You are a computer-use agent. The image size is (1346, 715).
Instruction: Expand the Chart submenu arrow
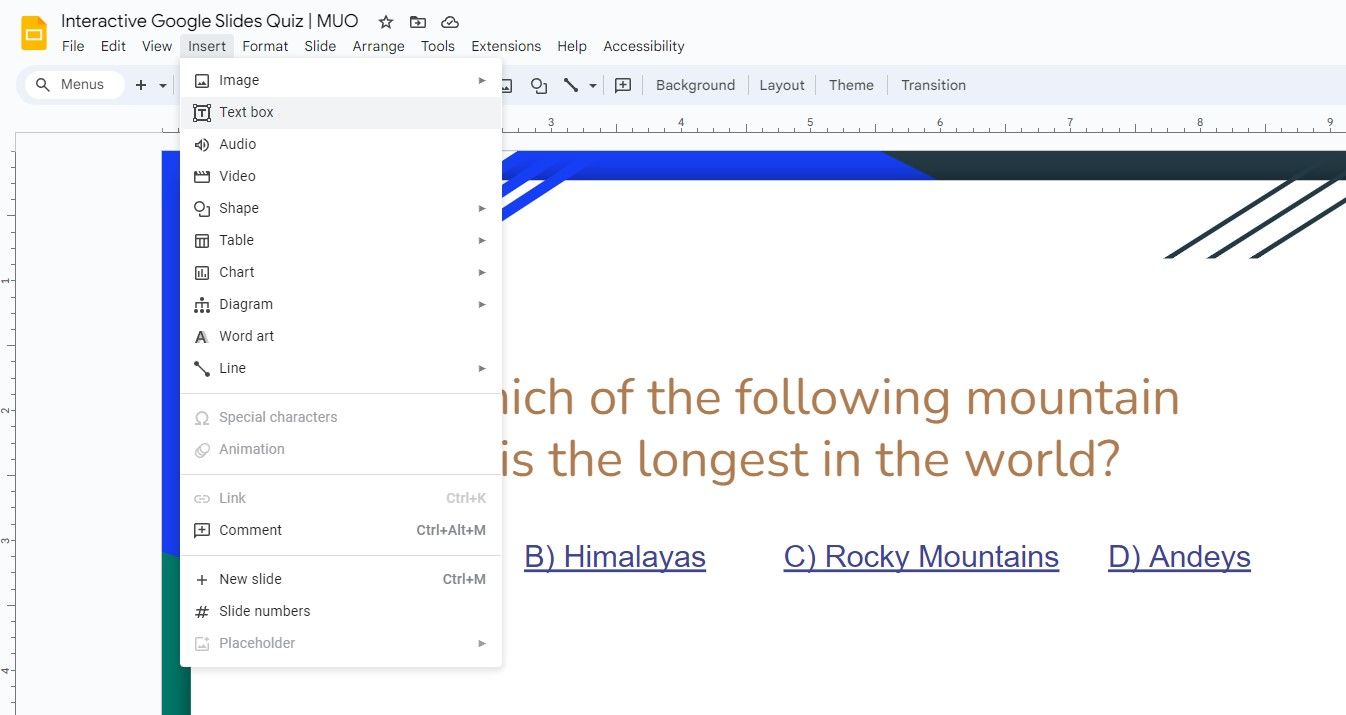pos(482,272)
